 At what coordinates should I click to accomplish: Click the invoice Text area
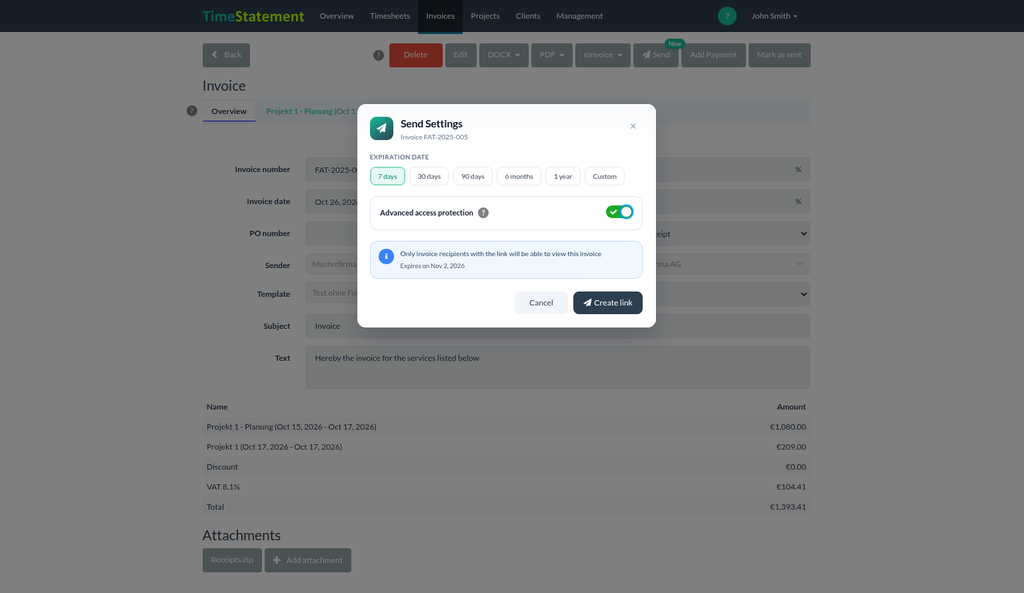coord(558,367)
